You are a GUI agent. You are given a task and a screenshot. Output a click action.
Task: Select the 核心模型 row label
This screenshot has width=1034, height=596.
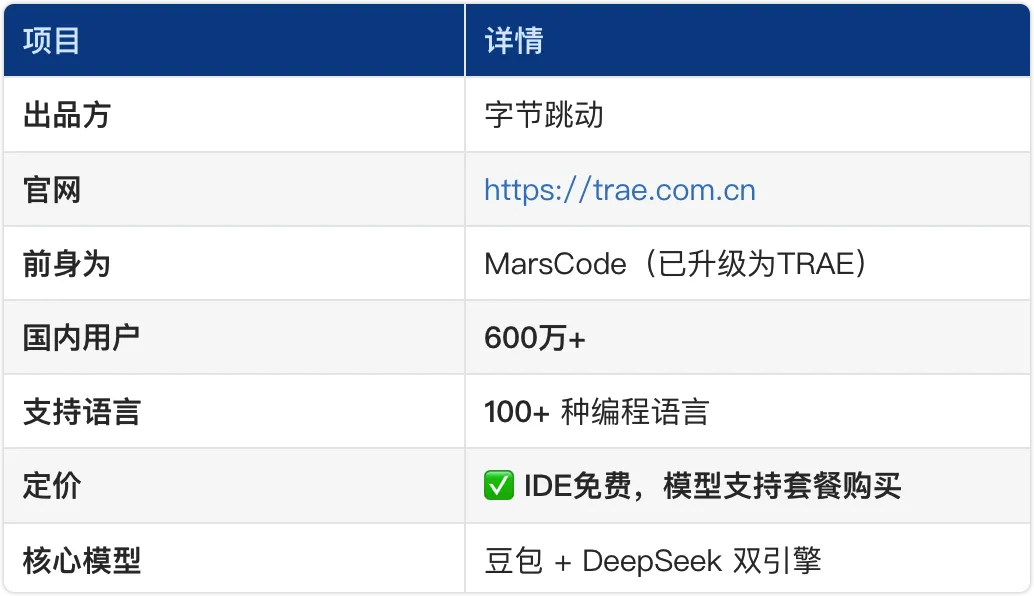tap(81, 561)
